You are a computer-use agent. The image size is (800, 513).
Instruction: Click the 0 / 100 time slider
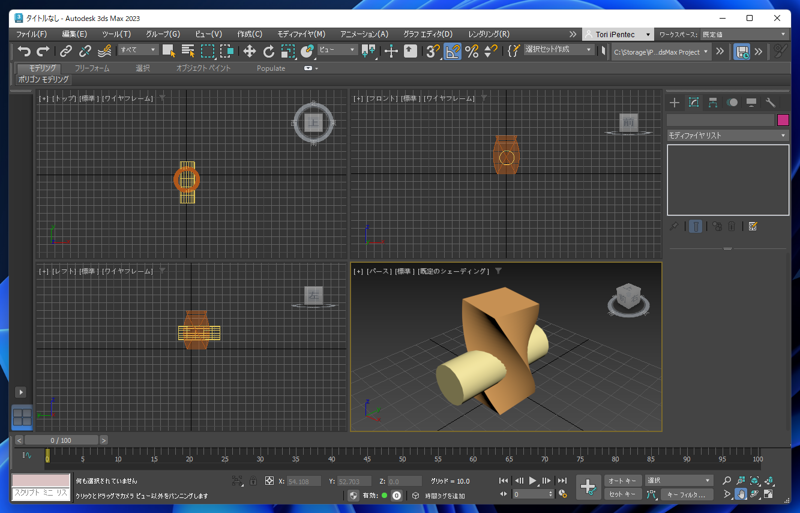point(61,440)
